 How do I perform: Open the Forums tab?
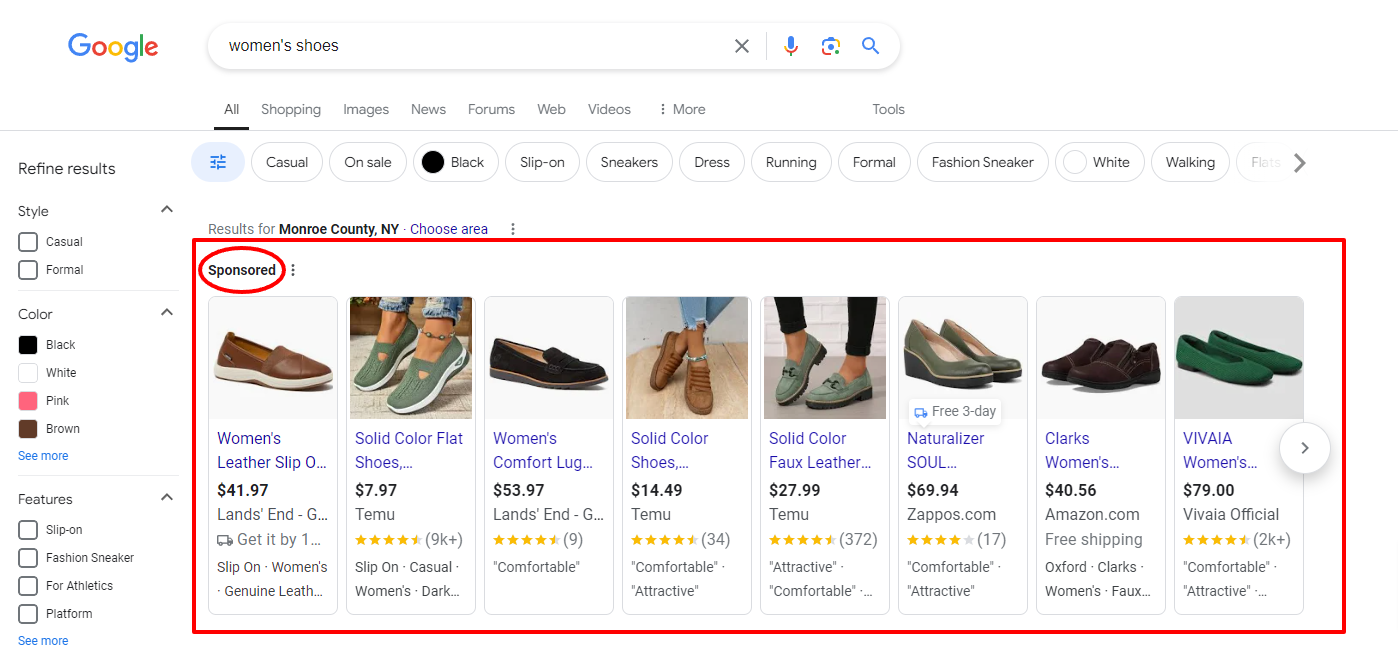(x=491, y=109)
